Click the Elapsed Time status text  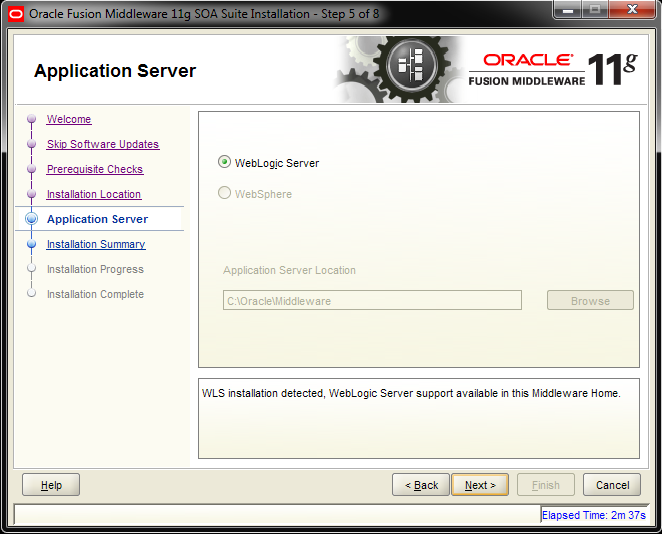coord(594,515)
